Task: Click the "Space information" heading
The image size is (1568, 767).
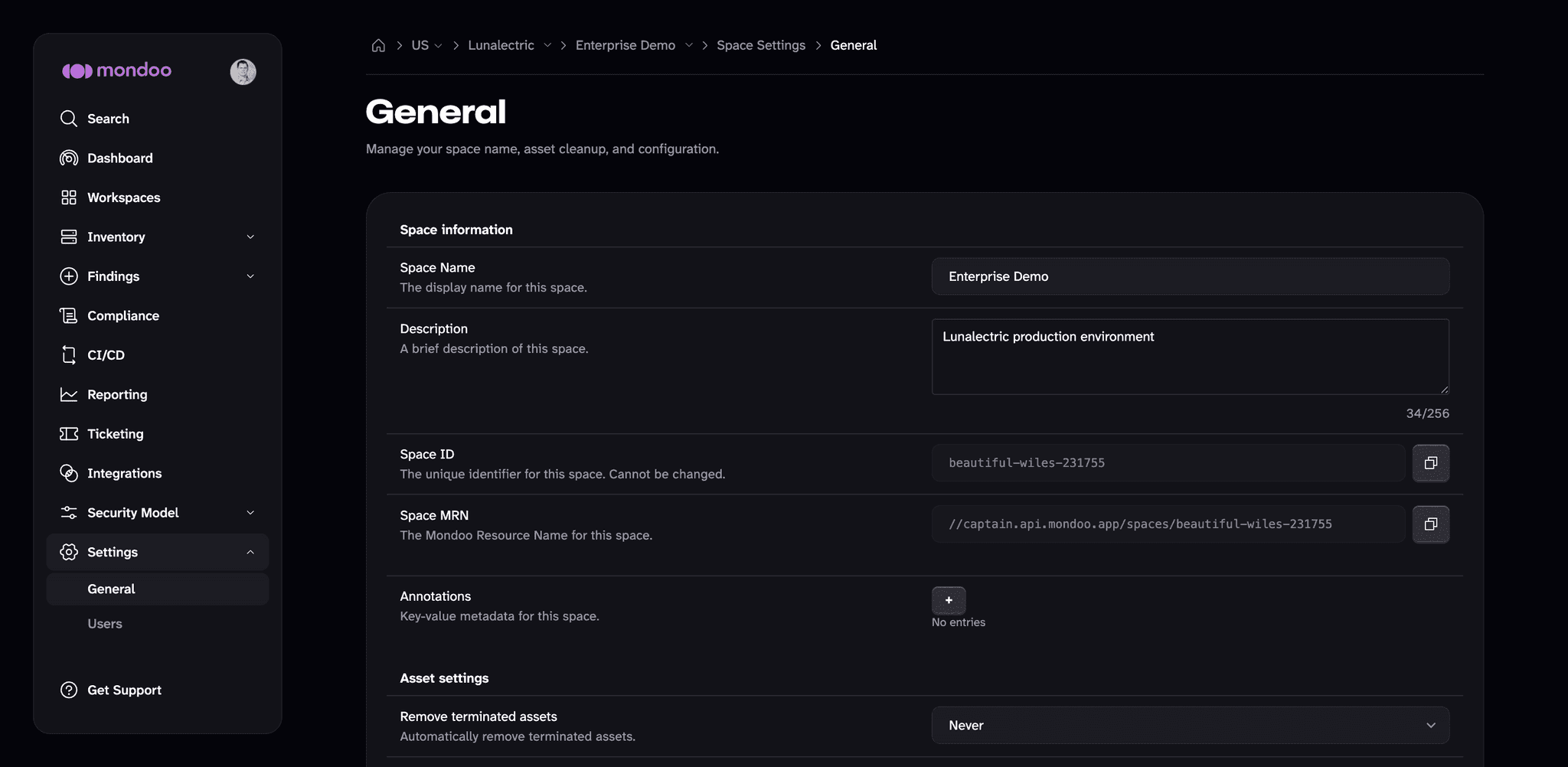Action: (x=456, y=230)
